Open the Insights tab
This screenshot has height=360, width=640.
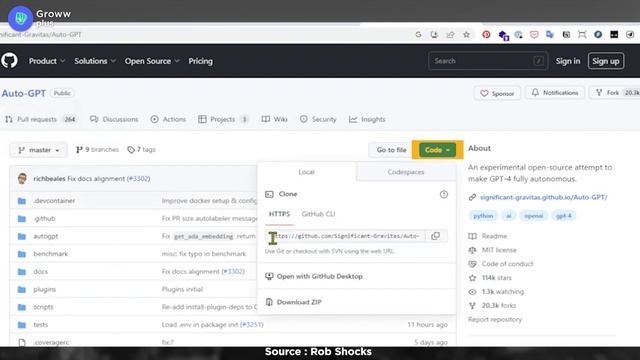click(367, 119)
